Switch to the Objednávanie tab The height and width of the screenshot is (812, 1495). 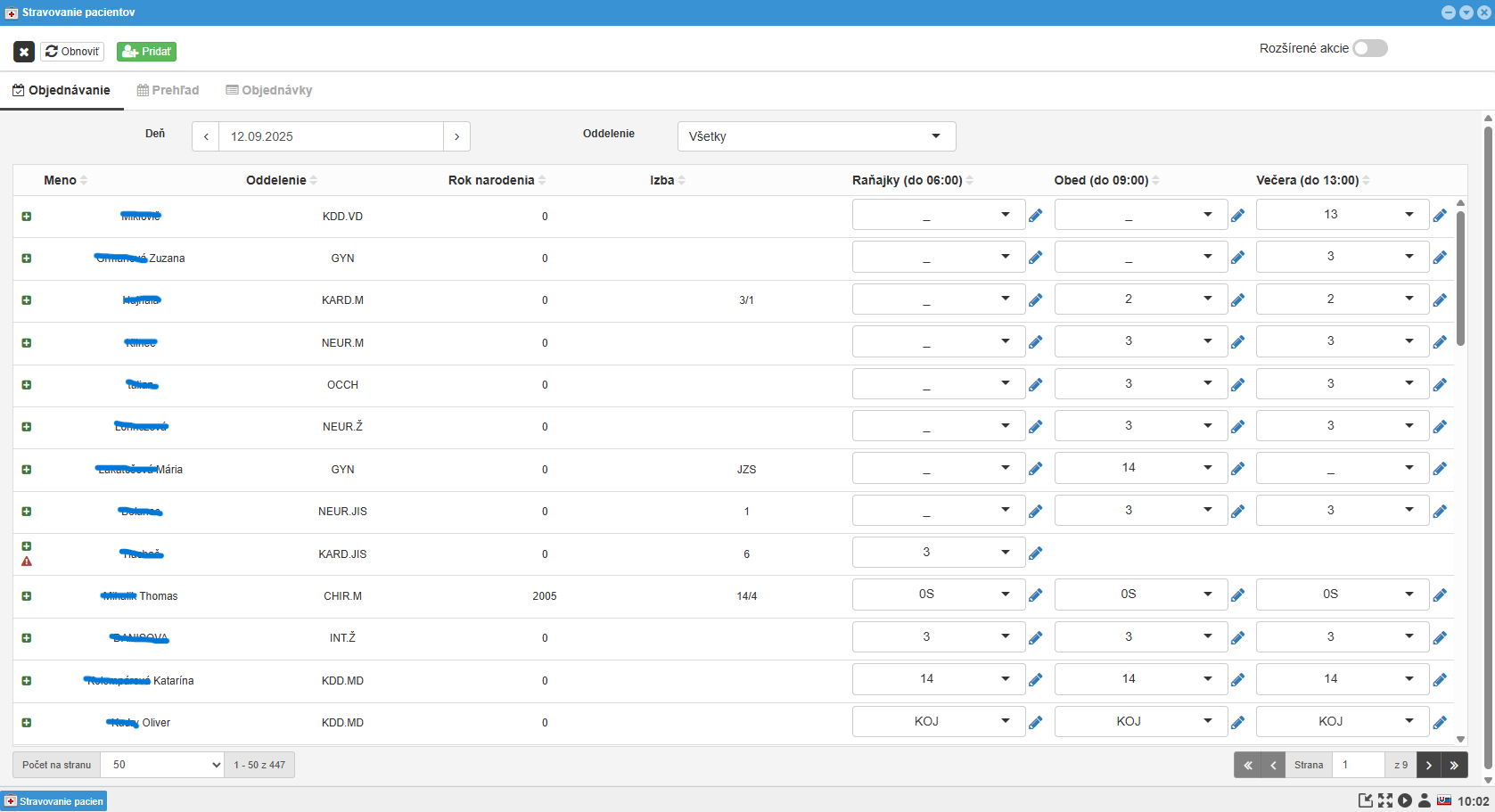click(x=62, y=90)
